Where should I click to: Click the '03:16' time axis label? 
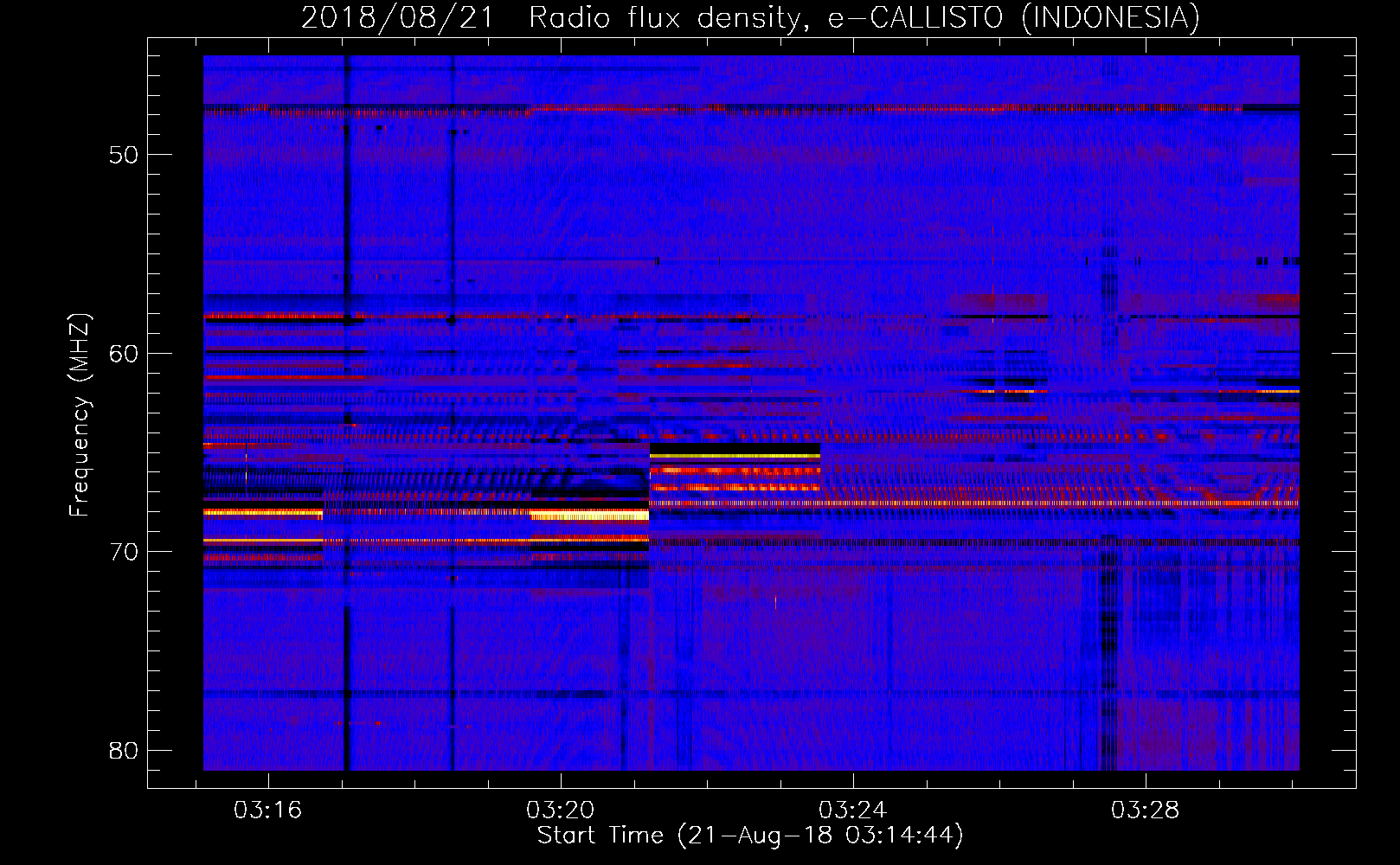pos(267,810)
